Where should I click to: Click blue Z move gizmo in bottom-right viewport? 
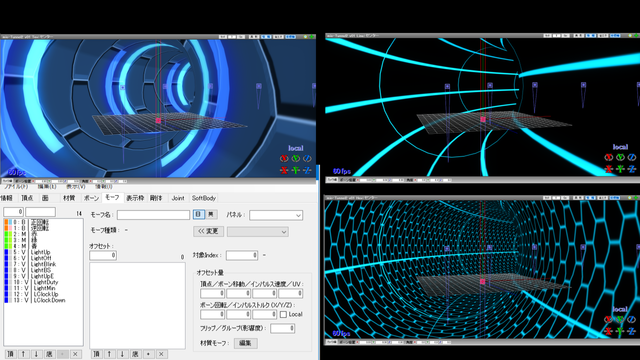click(631, 331)
